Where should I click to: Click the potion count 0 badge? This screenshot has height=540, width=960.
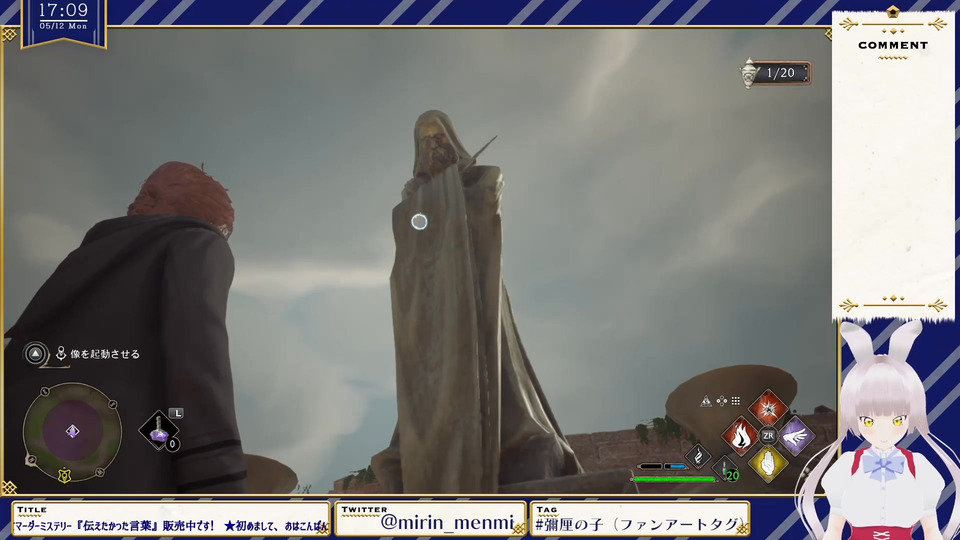(x=173, y=444)
